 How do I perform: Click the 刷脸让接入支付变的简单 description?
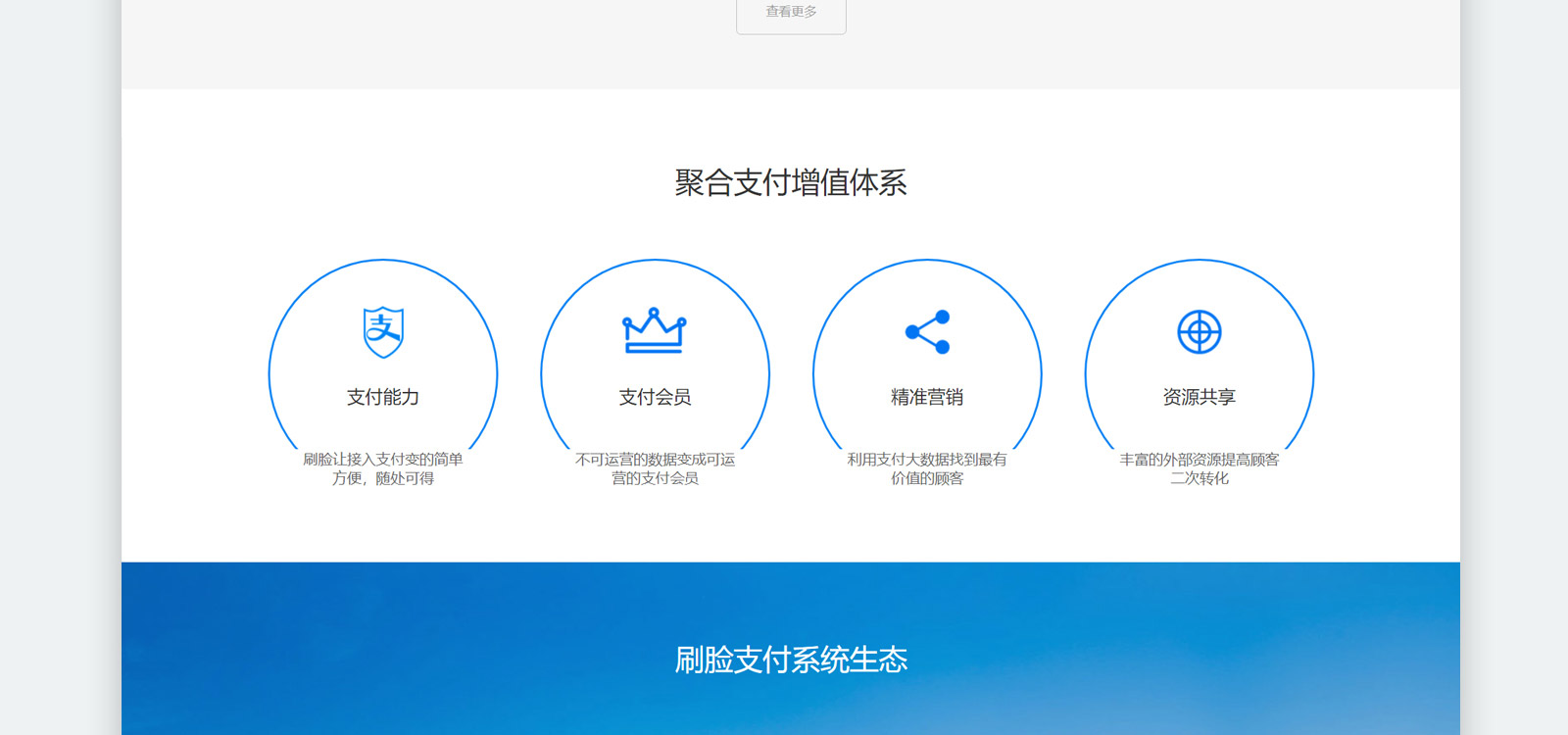pos(383,468)
